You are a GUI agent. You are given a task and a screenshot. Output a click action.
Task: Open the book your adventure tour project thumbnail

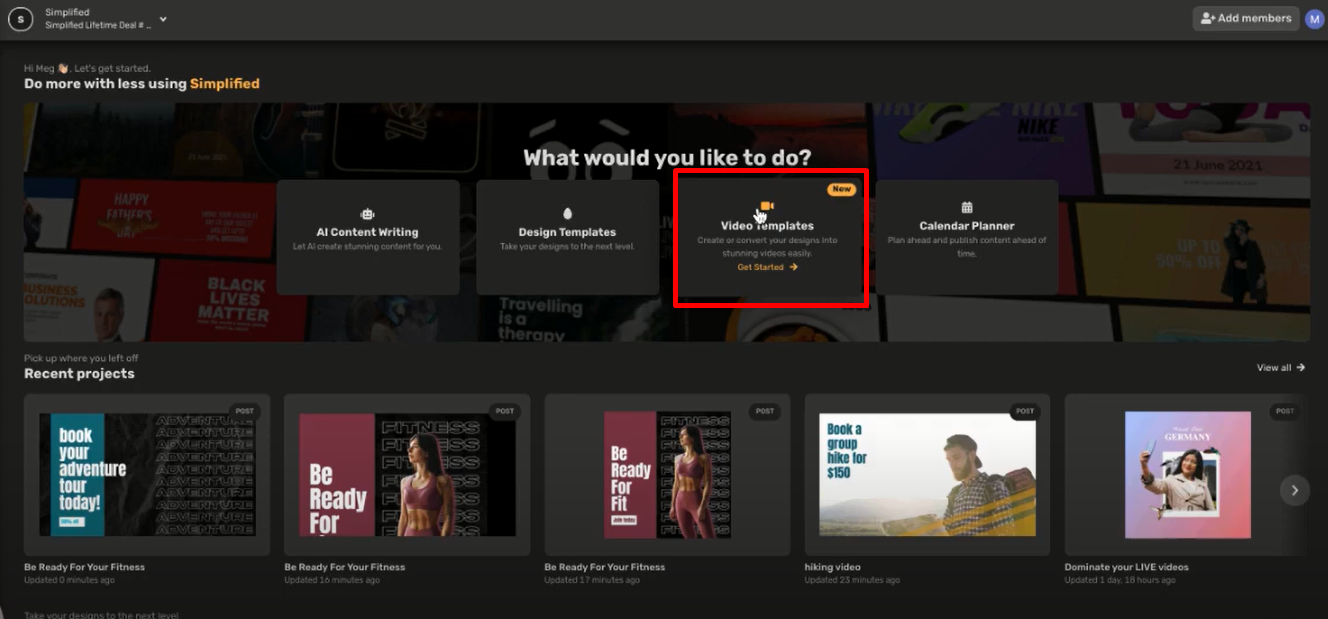tap(147, 475)
